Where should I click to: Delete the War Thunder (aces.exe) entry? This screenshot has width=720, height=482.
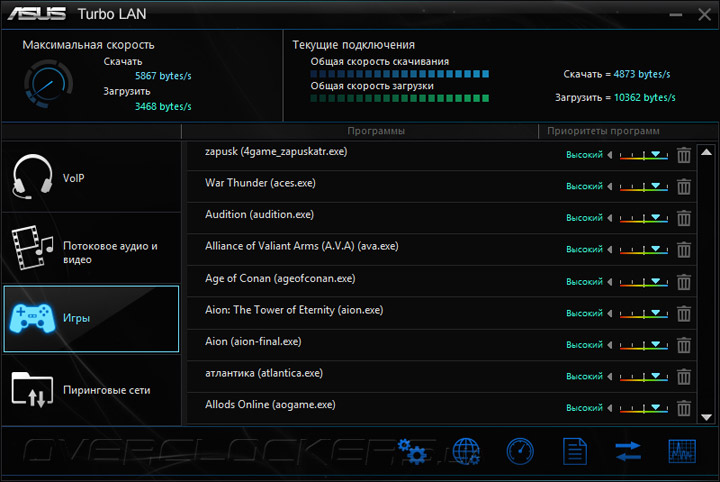tap(684, 186)
